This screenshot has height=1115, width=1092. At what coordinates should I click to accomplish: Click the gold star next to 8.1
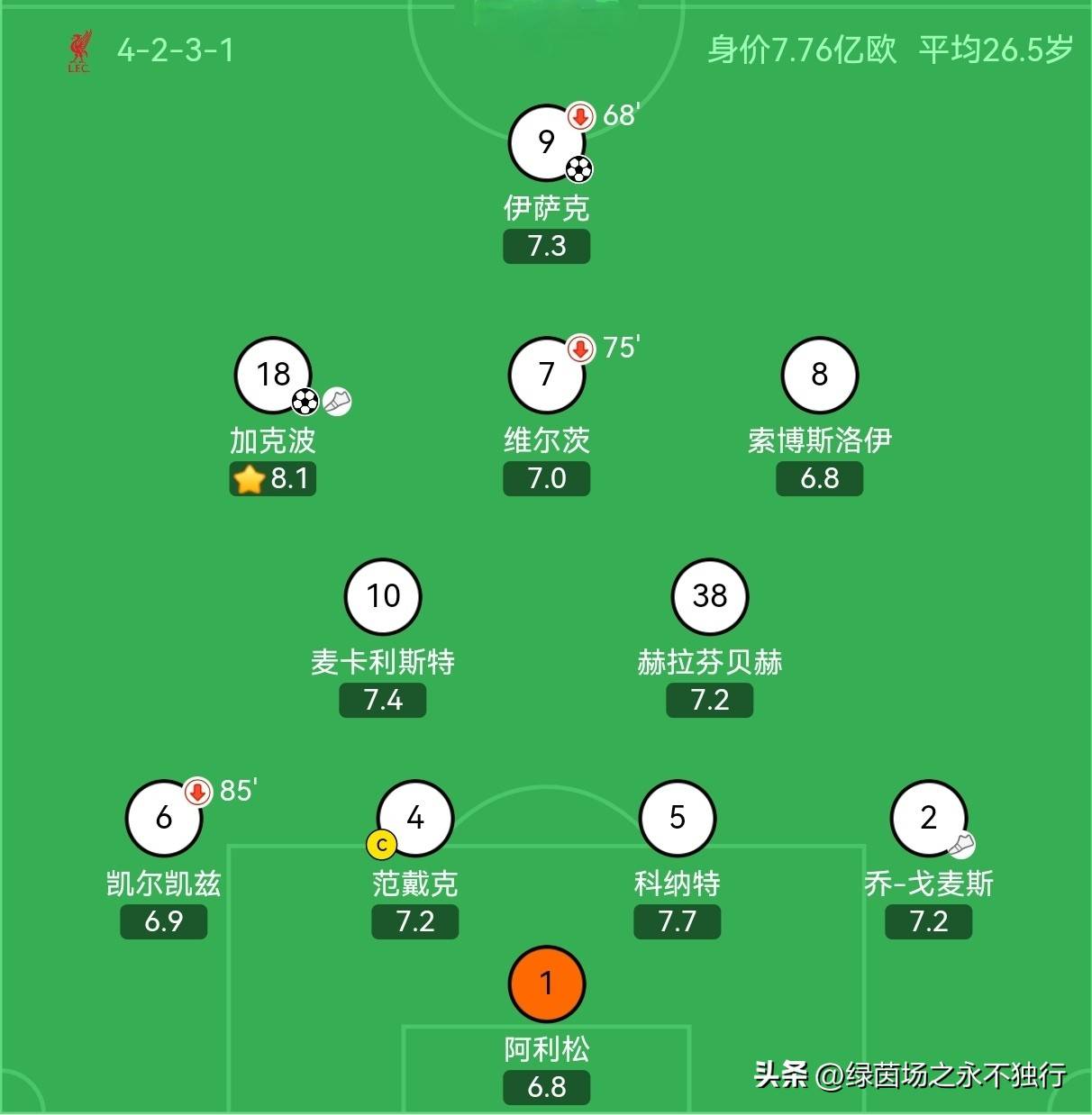[249, 479]
